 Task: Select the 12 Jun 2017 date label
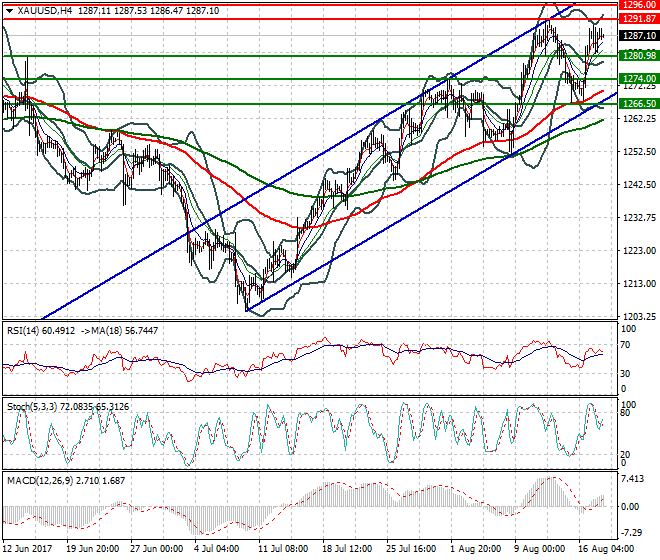click(x=27, y=549)
